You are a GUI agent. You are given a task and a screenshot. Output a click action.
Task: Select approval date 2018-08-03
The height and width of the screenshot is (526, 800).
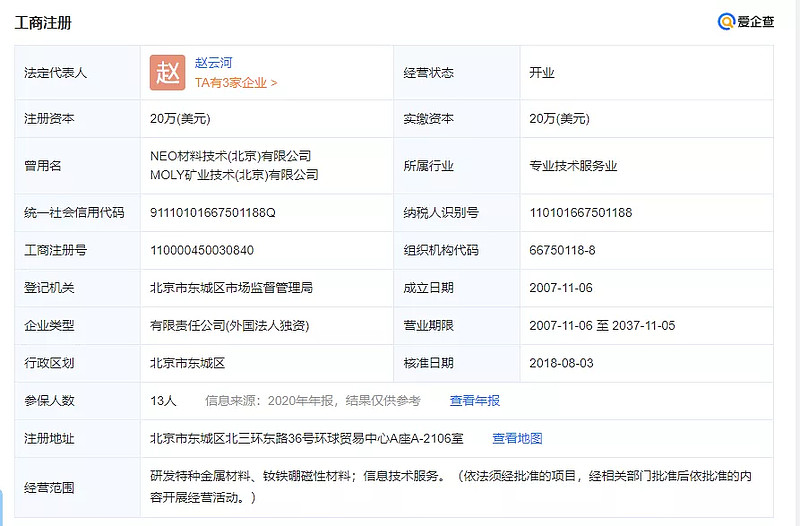561,363
